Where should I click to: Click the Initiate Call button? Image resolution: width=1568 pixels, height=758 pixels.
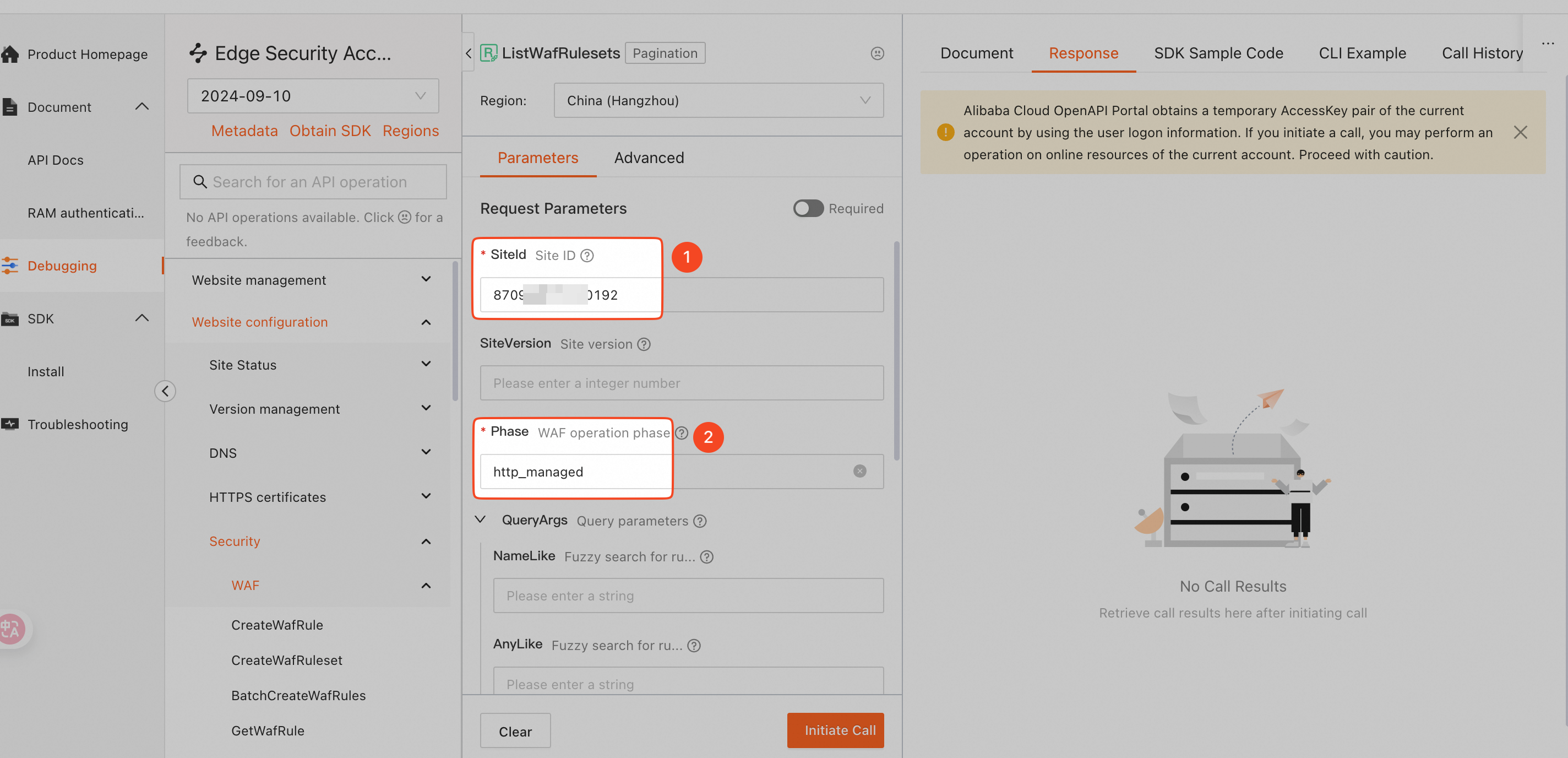point(835,730)
